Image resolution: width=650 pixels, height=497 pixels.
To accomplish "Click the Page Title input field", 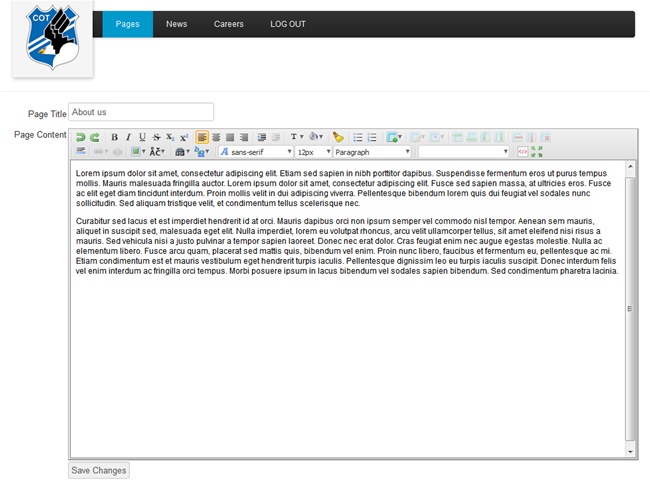I will coord(141,112).
